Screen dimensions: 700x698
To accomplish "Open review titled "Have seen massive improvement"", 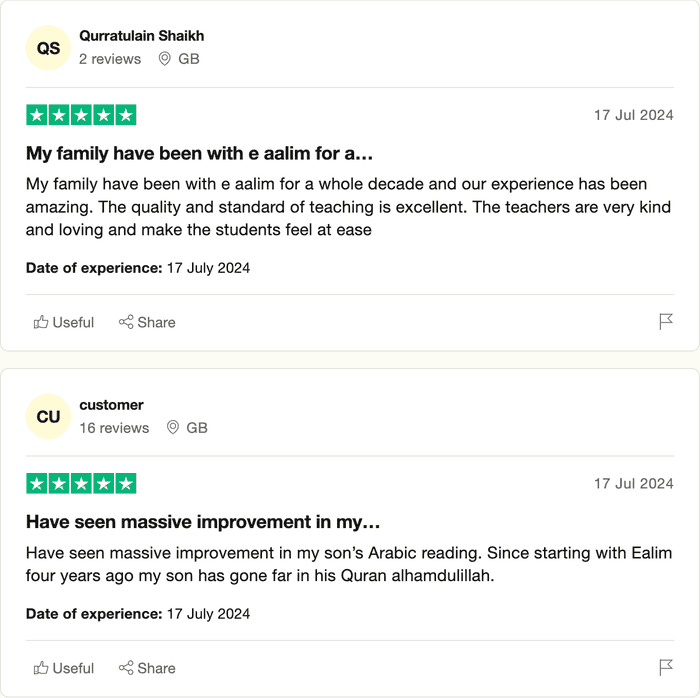I will pos(203,522).
